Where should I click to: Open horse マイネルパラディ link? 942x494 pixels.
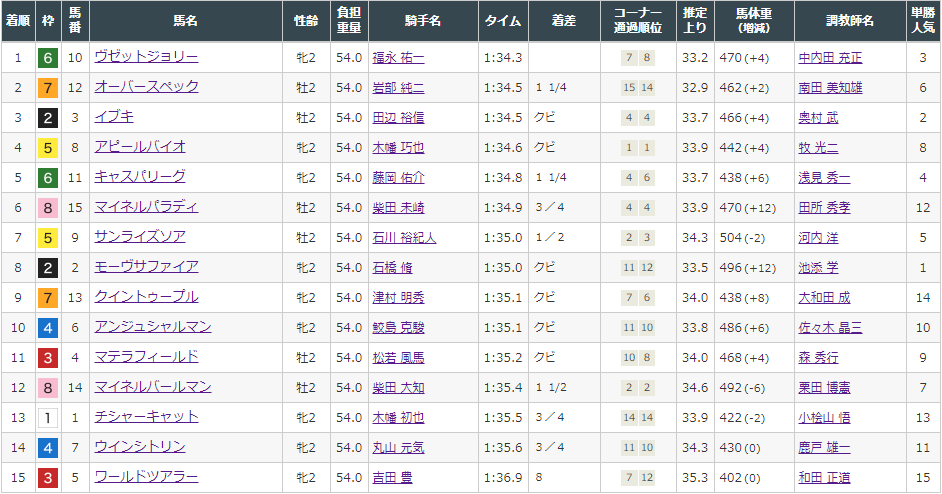(x=146, y=207)
